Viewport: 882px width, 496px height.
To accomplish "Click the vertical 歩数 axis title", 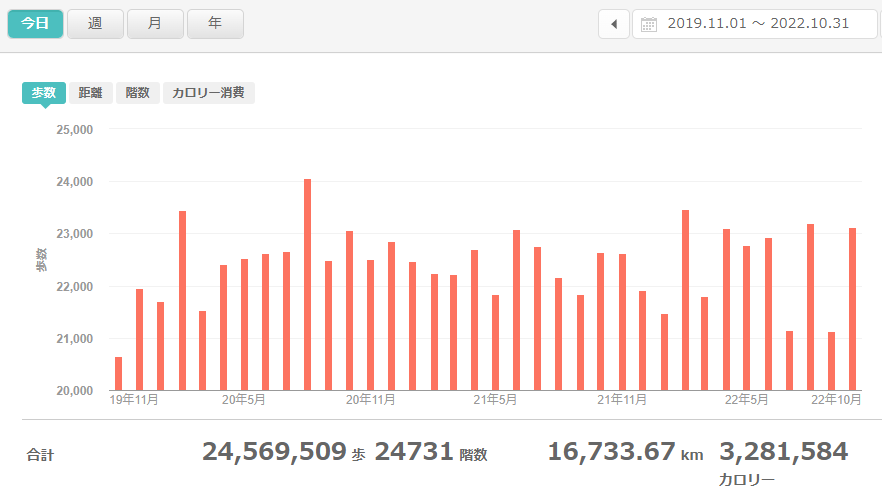I will tap(42, 260).
